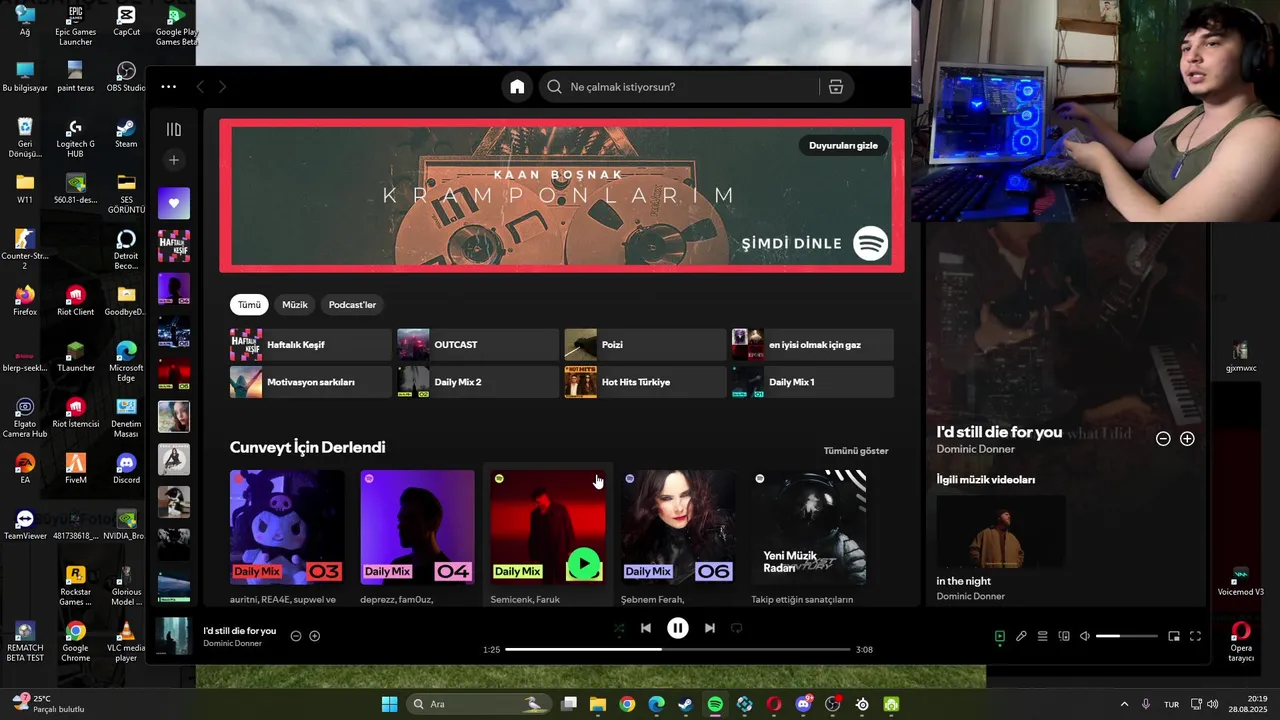This screenshot has width=1280, height=720.
Task: Open Opera tarayıcı desktop shortcut
Action: click(x=1241, y=641)
